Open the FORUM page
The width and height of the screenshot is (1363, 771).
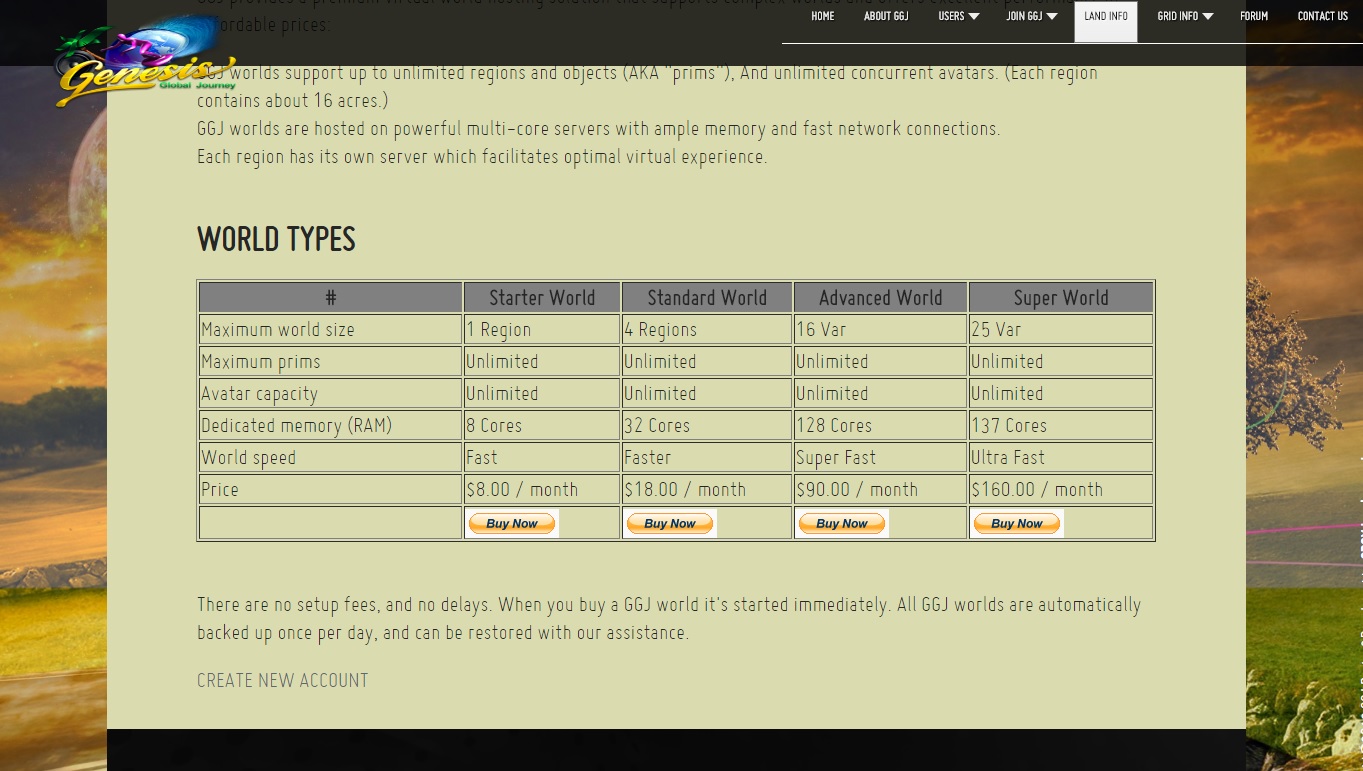pos(1254,16)
